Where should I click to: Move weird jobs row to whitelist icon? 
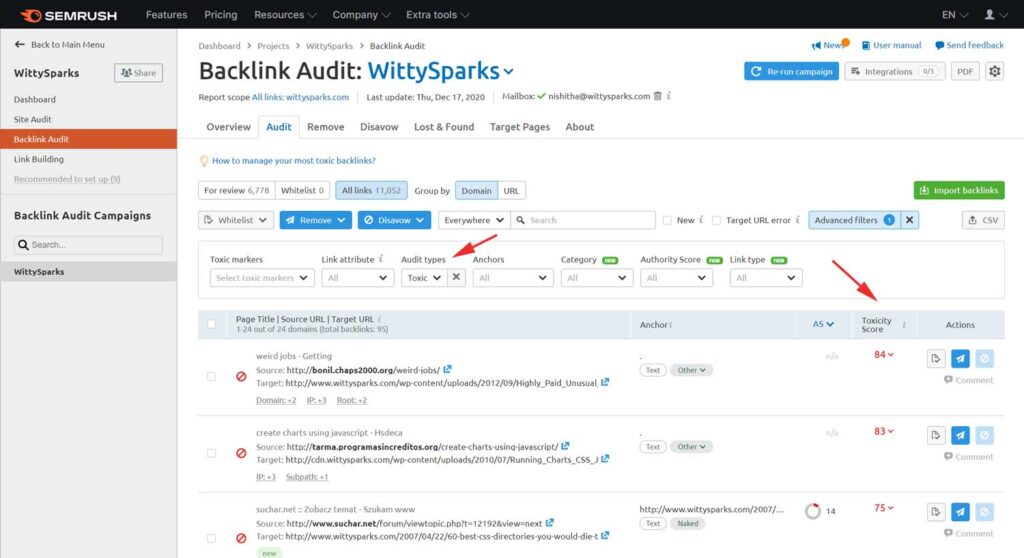pyautogui.click(x=936, y=358)
